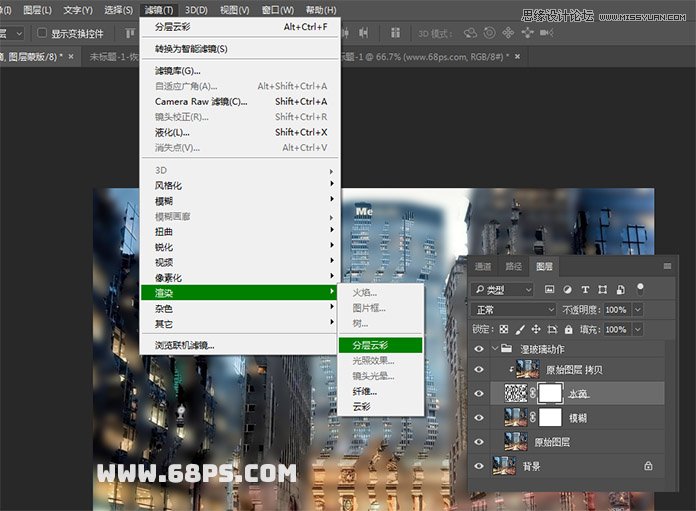Click the 3D roll mode icon

coord(490,33)
